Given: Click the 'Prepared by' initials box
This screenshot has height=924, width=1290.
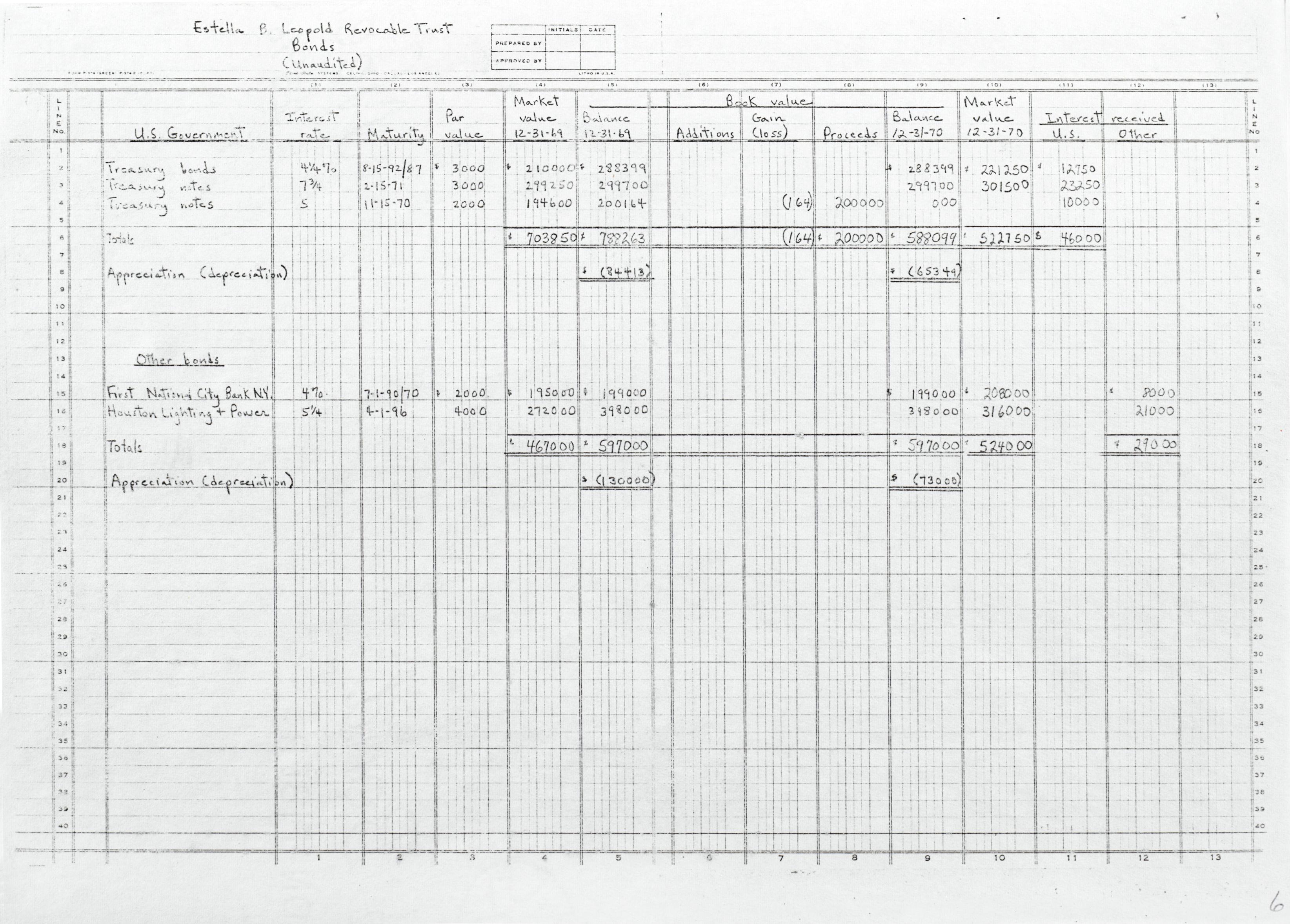Looking at the screenshot, I should (x=563, y=43).
